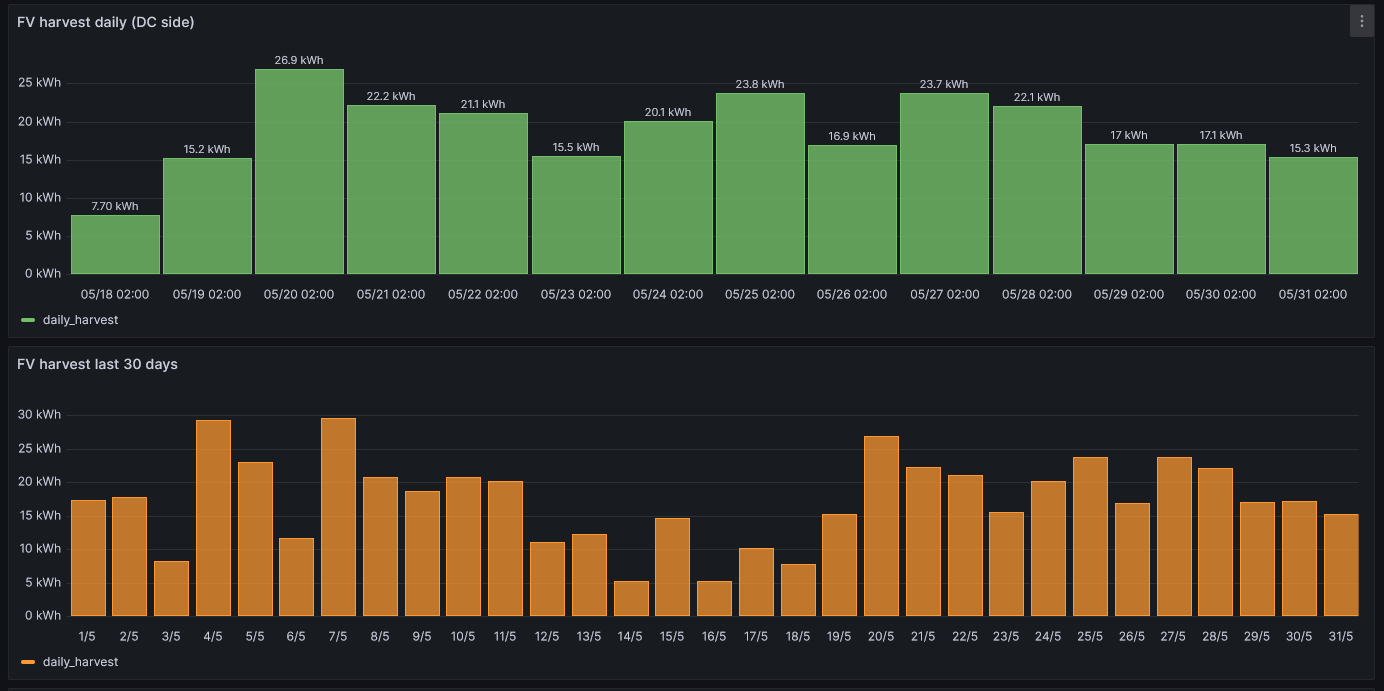
Task: Click the orange 14/5 bar in 30-day chart
Action: 631,598
